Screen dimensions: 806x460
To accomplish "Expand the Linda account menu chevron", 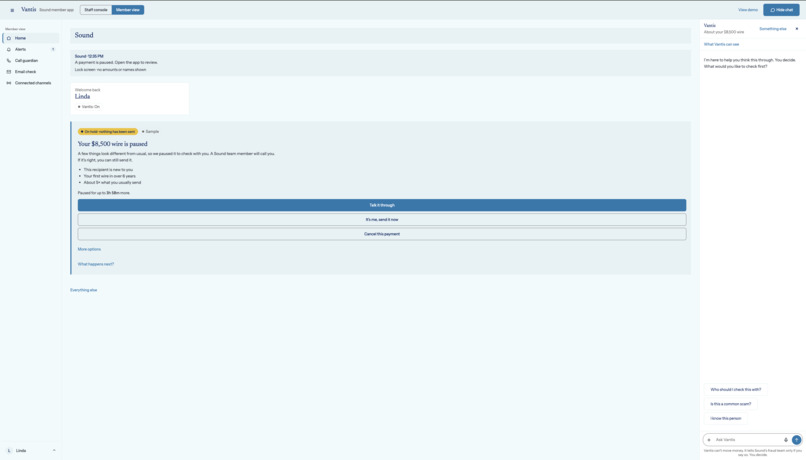I will (54, 451).
